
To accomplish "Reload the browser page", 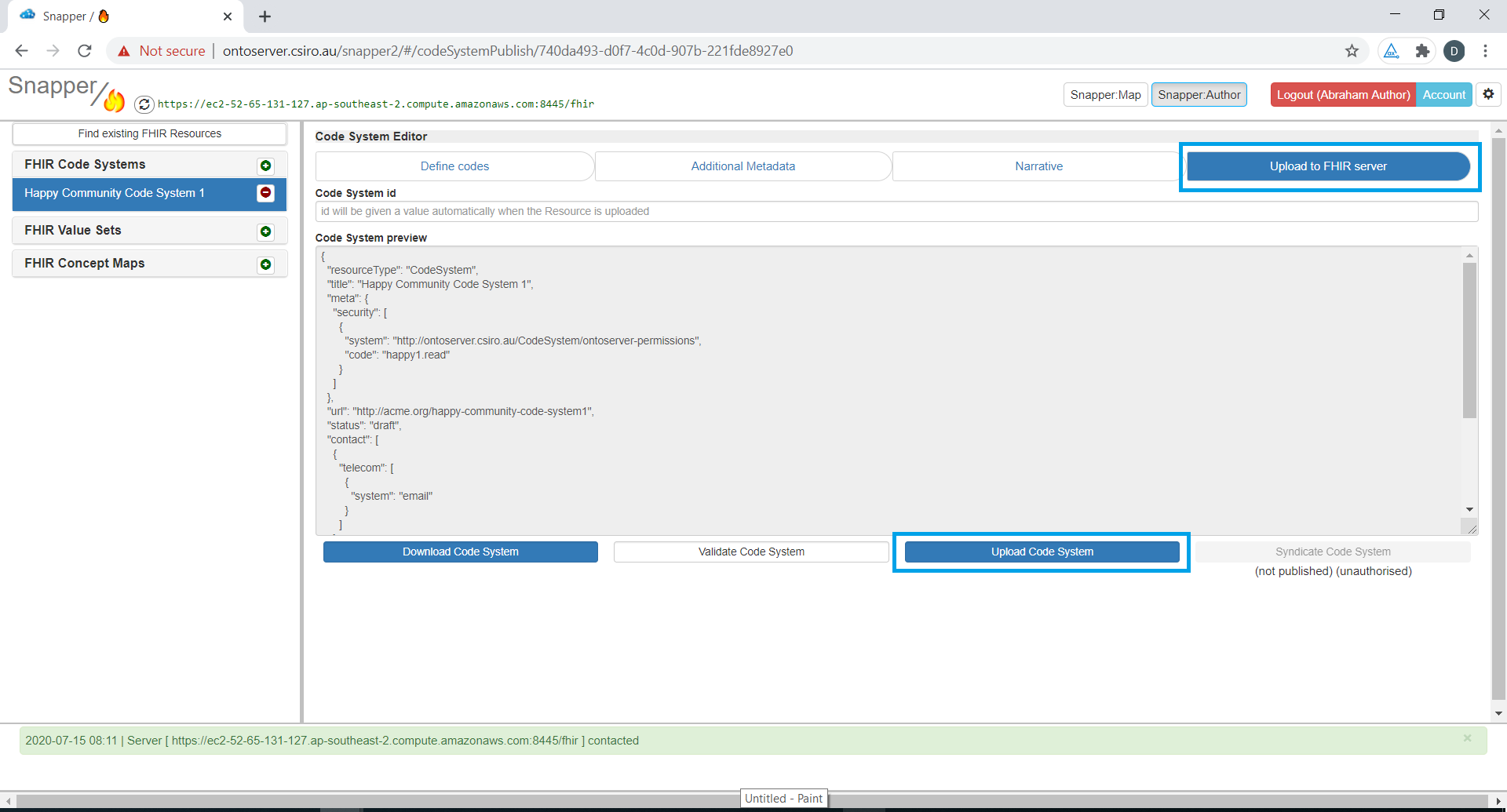I will [85, 51].
